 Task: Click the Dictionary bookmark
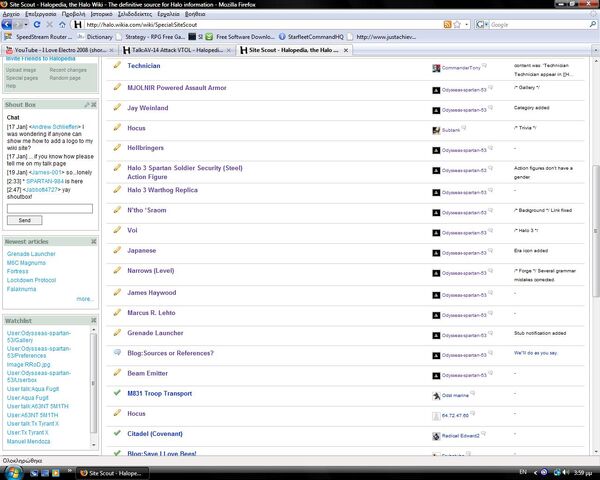click(96, 37)
